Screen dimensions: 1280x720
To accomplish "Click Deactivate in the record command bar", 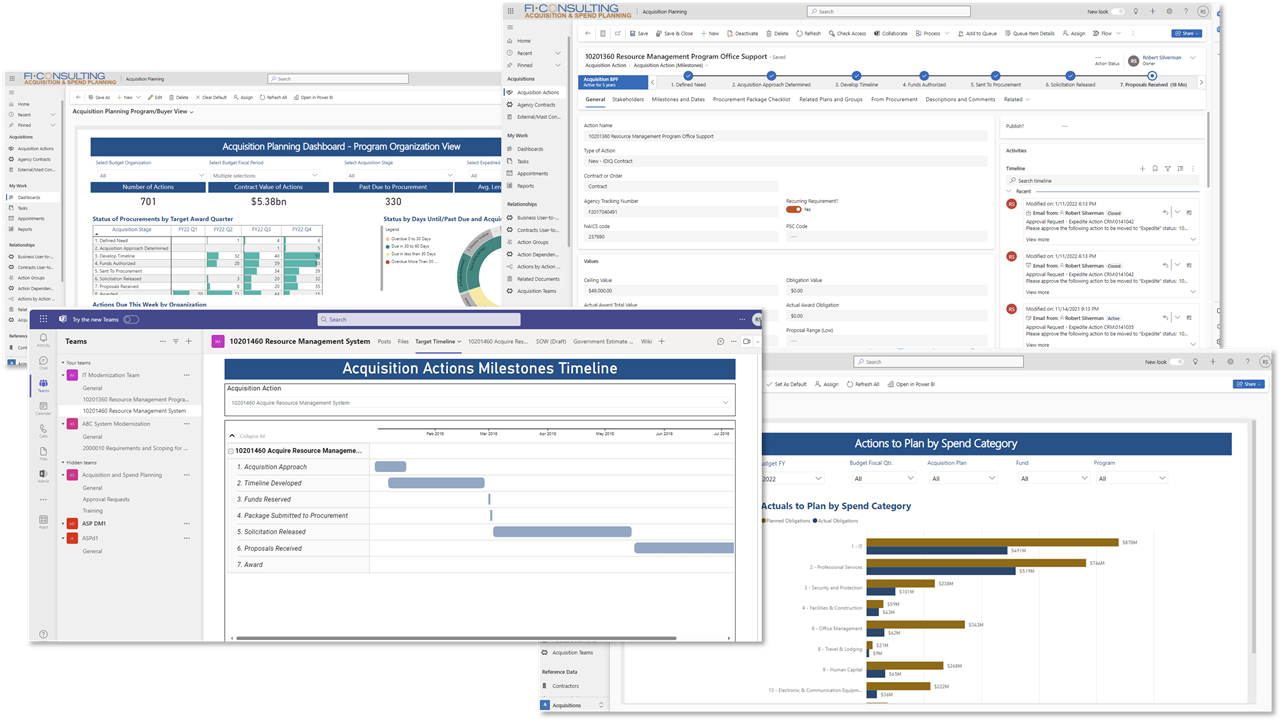I will [742, 33].
